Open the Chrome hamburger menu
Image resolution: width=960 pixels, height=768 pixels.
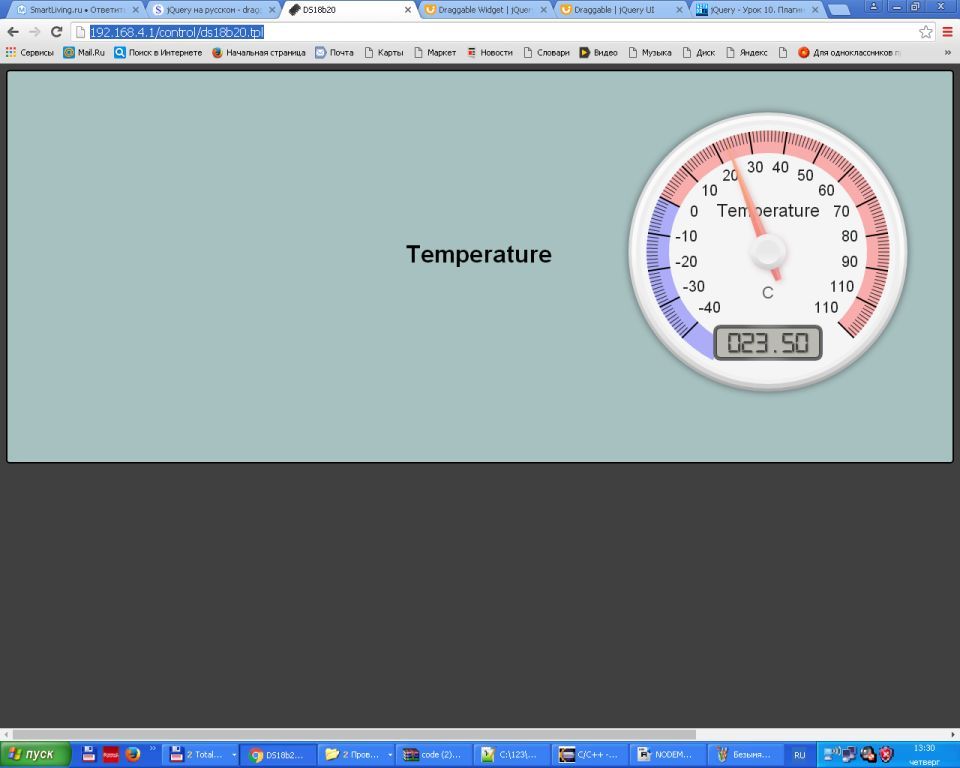pyautogui.click(x=947, y=32)
